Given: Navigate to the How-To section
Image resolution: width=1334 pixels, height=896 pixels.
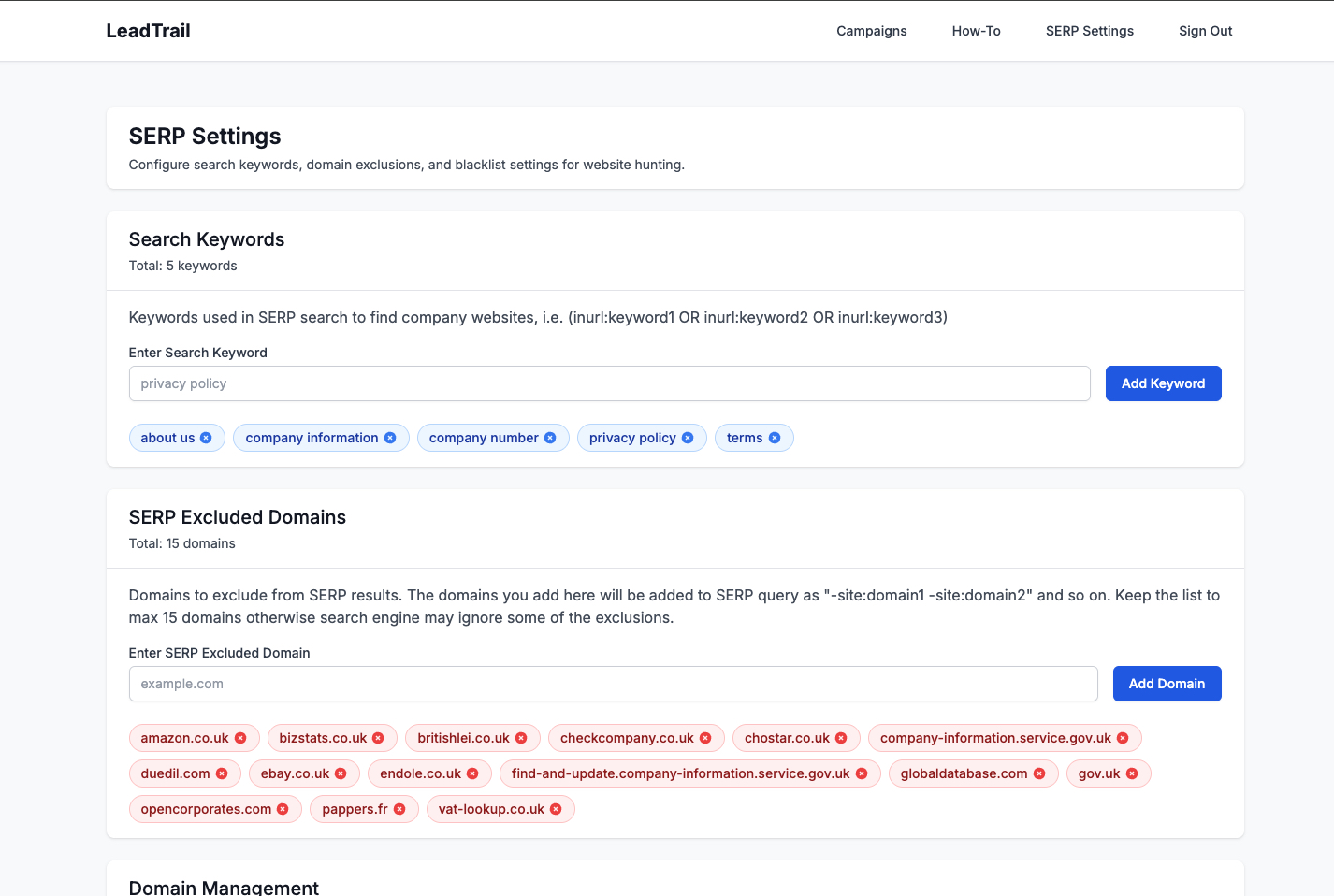Looking at the screenshot, I should click(976, 30).
